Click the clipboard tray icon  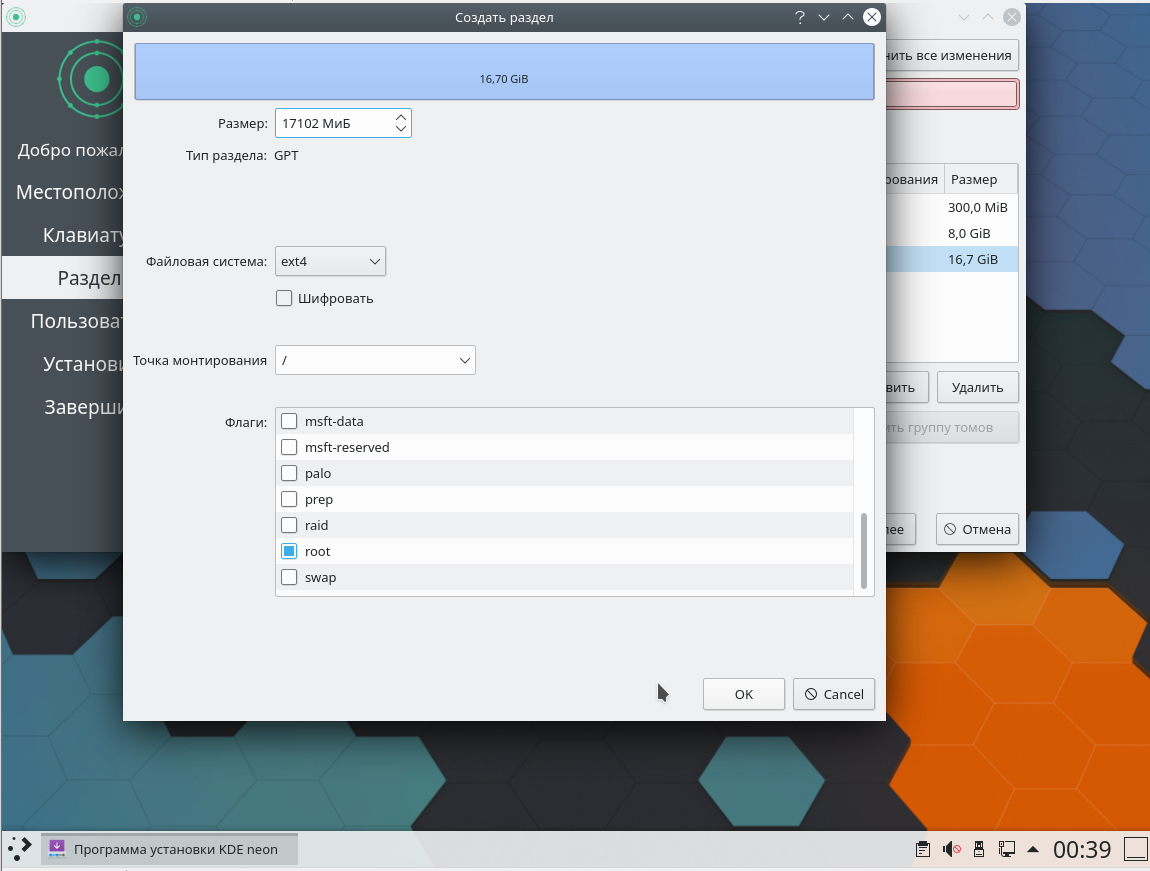[x=923, y=850]
